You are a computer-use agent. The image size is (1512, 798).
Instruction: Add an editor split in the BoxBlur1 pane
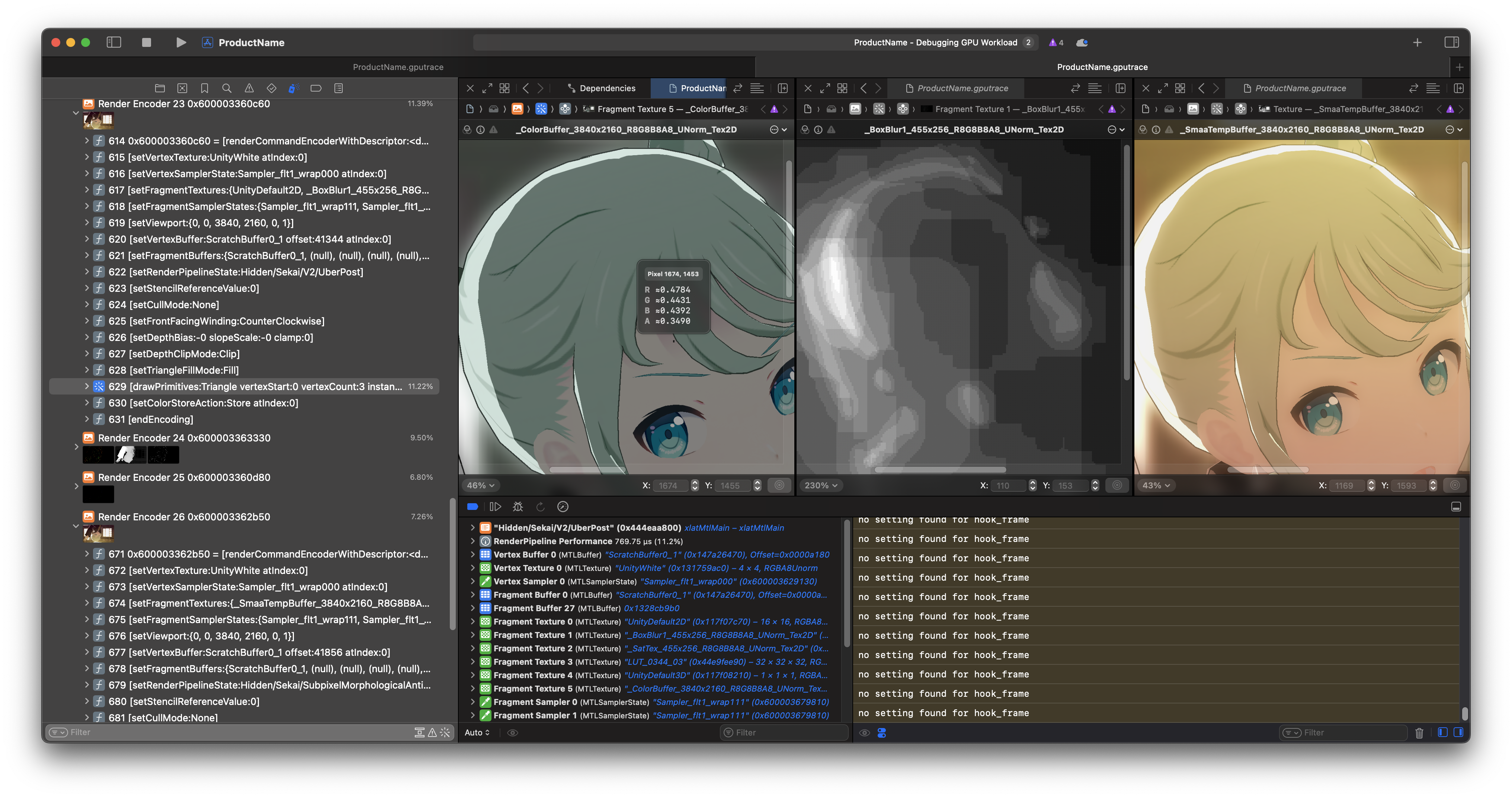coord(1121,88)
